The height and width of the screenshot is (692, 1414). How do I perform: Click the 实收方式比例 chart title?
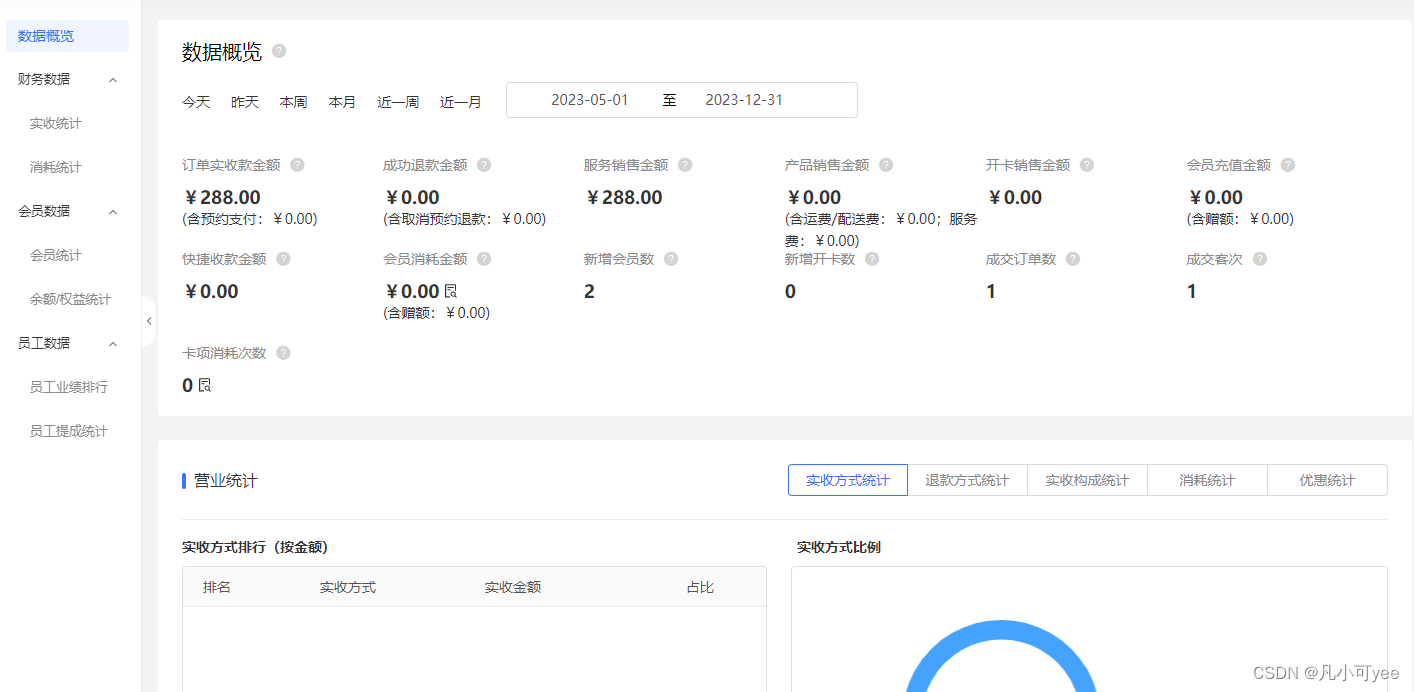[839, 548]
